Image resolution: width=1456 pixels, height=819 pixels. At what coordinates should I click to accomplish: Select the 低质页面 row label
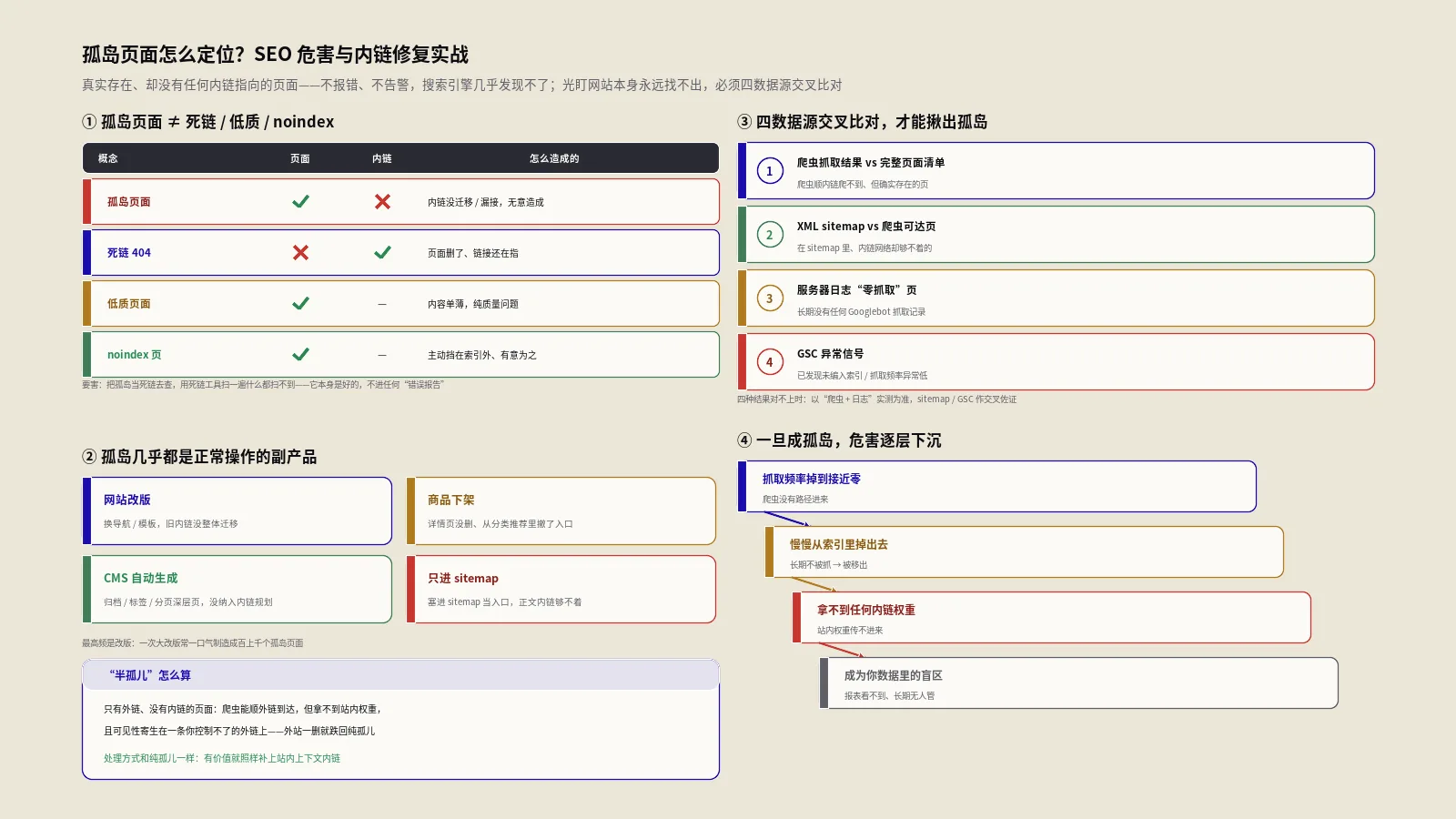point(129,304)
